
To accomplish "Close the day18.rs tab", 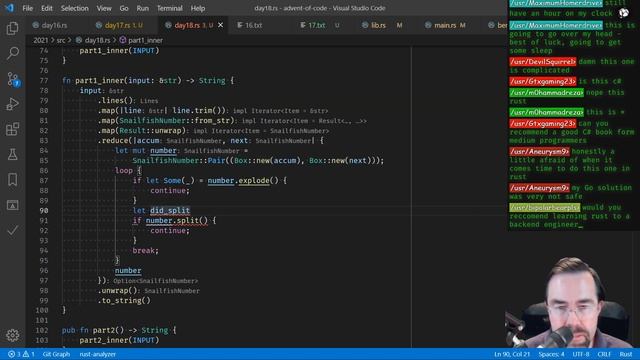I will (220, 25).
